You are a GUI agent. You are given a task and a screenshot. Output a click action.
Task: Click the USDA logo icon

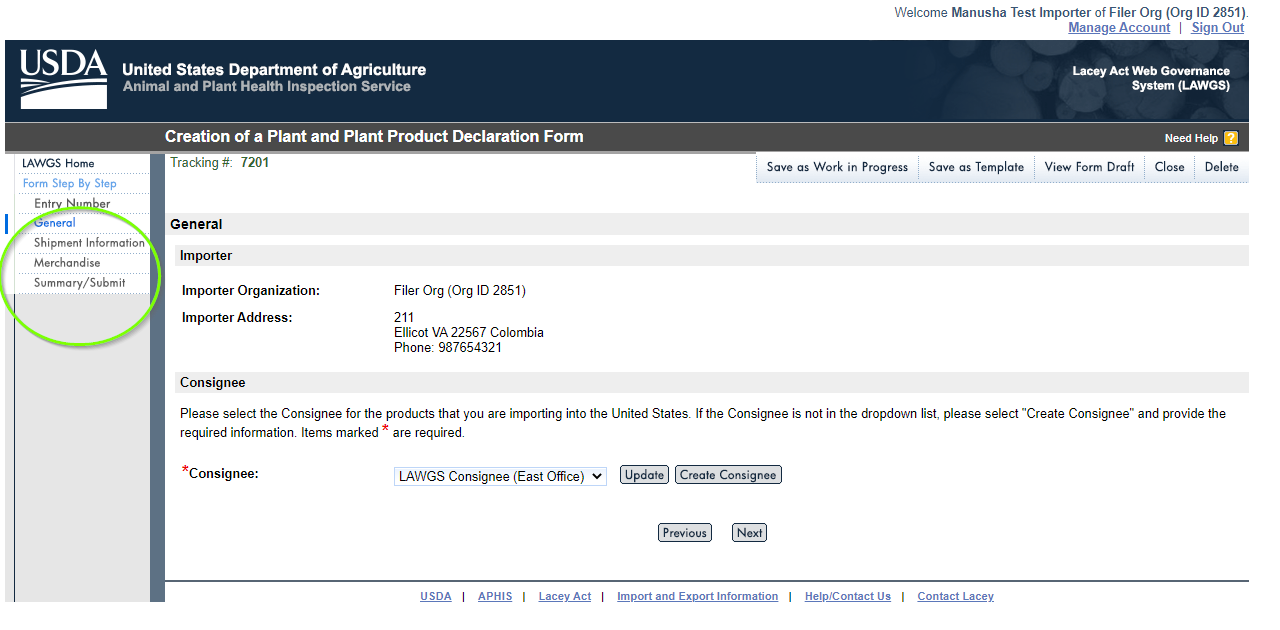tap(63, 78)
